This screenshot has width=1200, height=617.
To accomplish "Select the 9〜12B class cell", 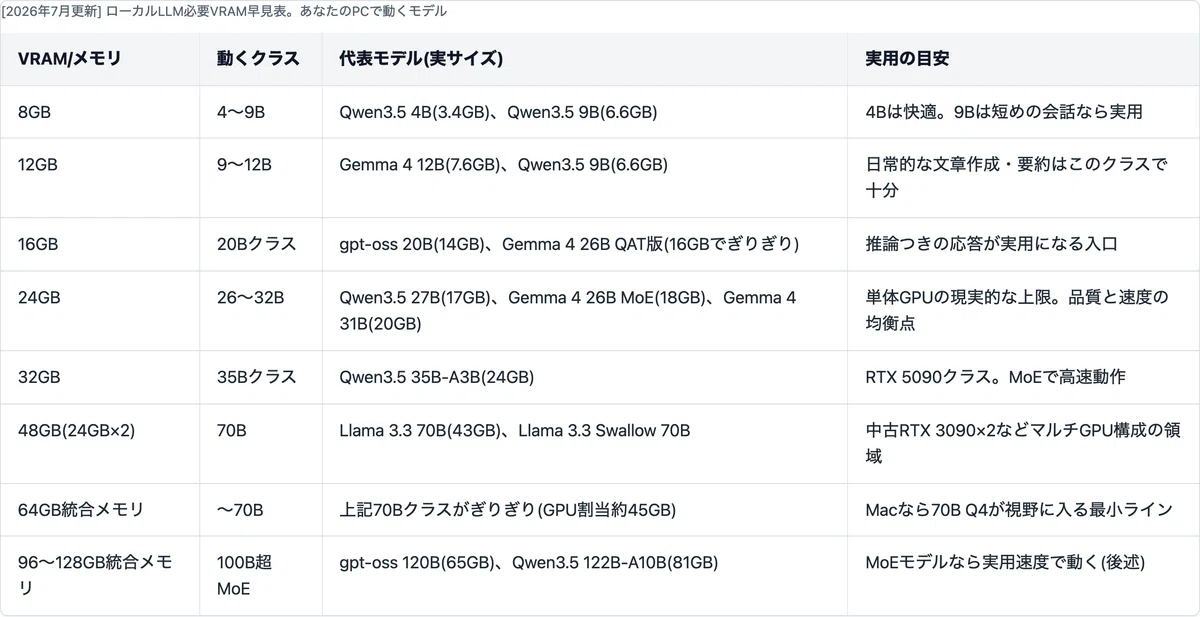I will pyautogui.click(x=261, y=178).
